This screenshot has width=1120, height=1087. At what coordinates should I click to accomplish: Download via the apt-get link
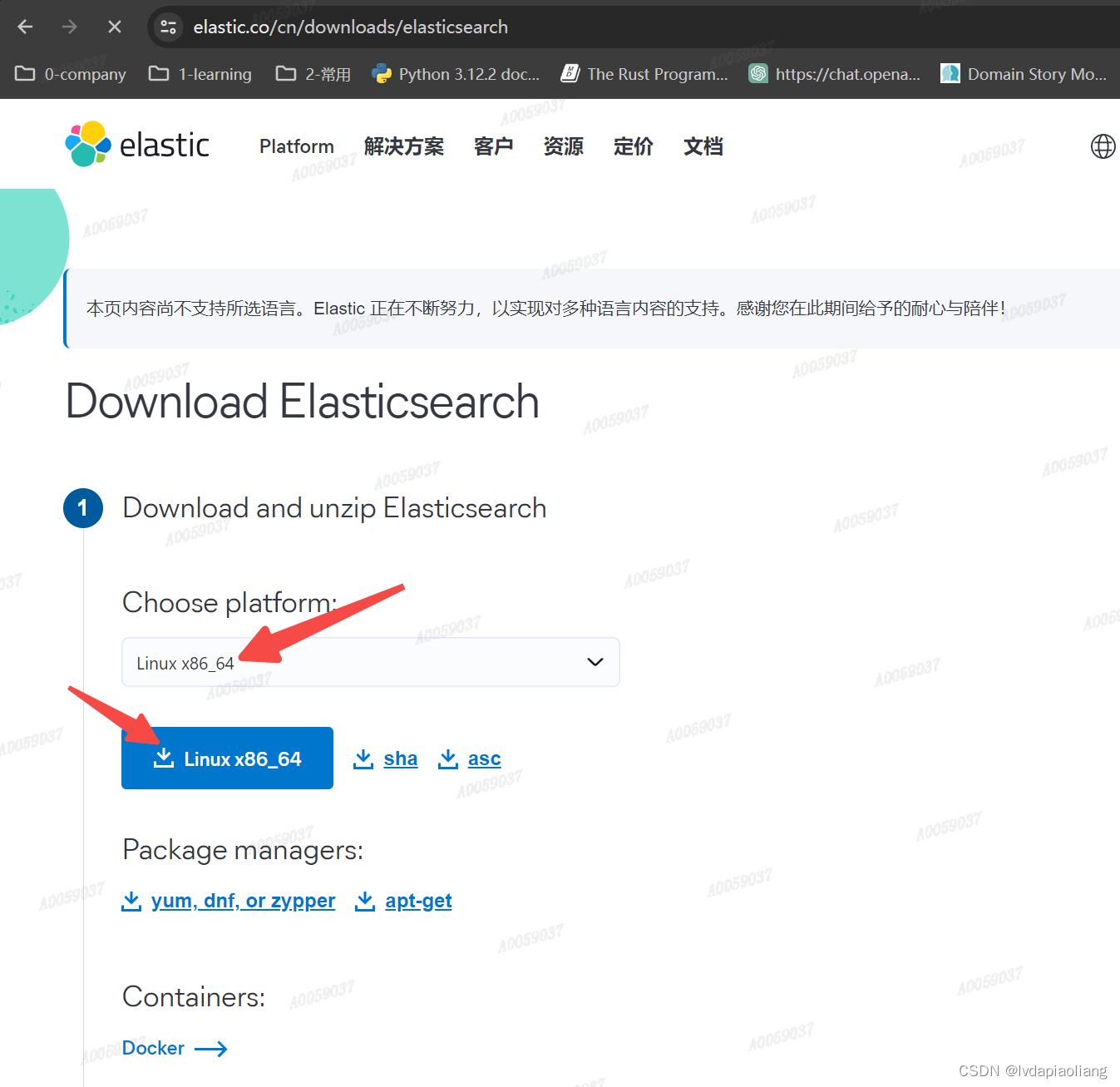coord(418,900)
